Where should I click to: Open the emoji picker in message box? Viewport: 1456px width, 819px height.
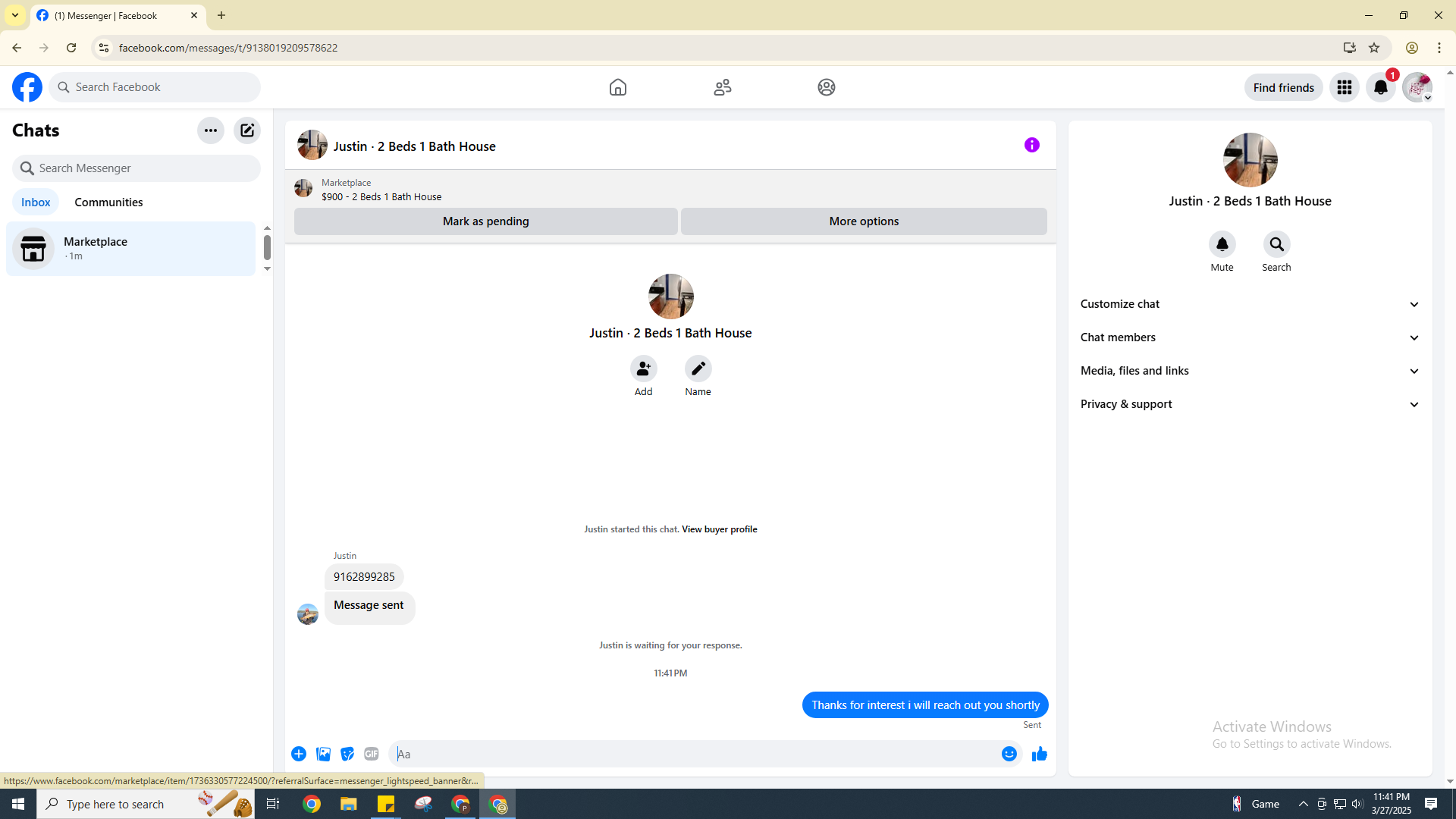coord(1009,754)
